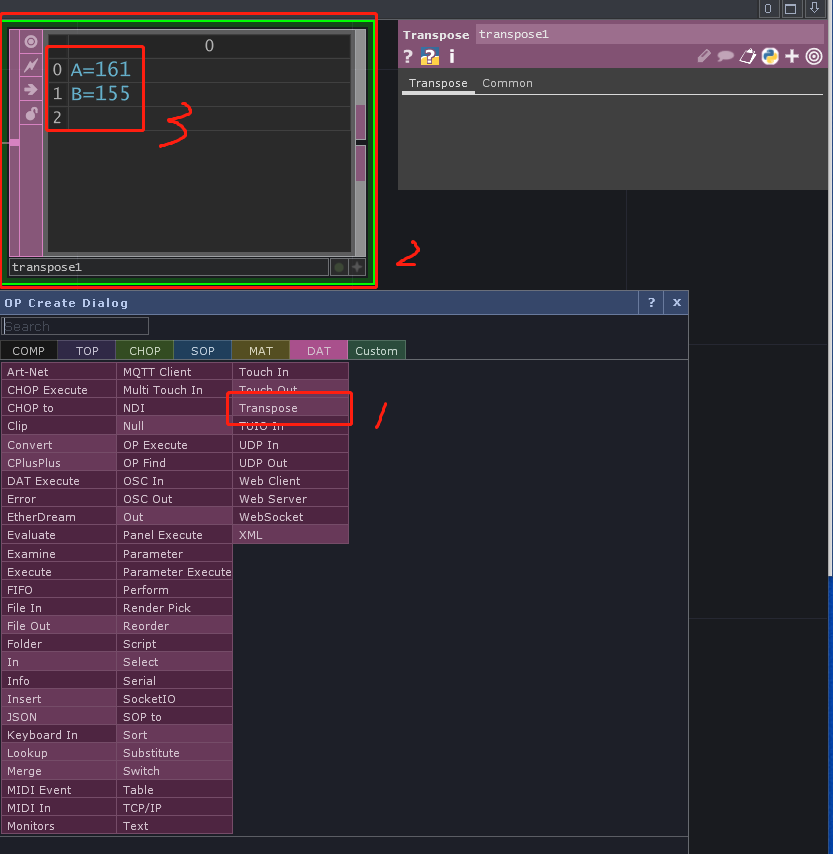
Task: Click the pencil edit icon in parameter dialog
Action: tap(704, 57)
